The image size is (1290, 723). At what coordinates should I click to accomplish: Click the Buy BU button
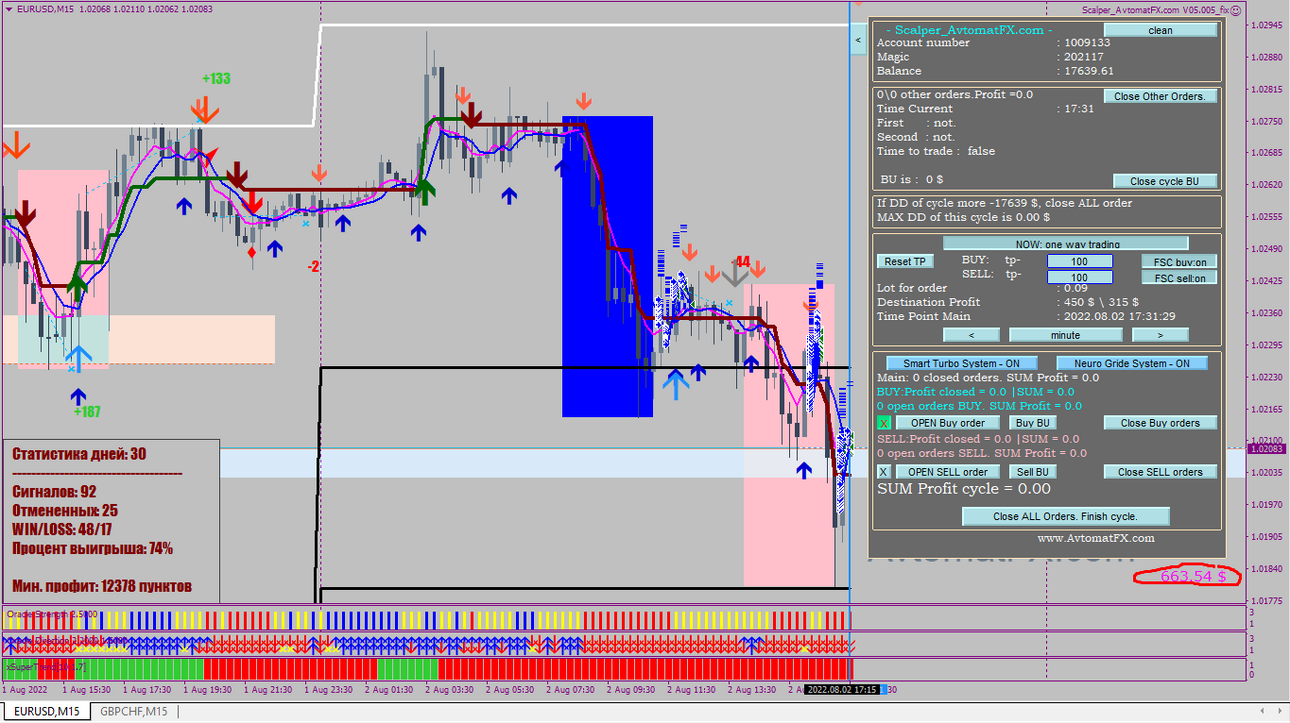1032,423
